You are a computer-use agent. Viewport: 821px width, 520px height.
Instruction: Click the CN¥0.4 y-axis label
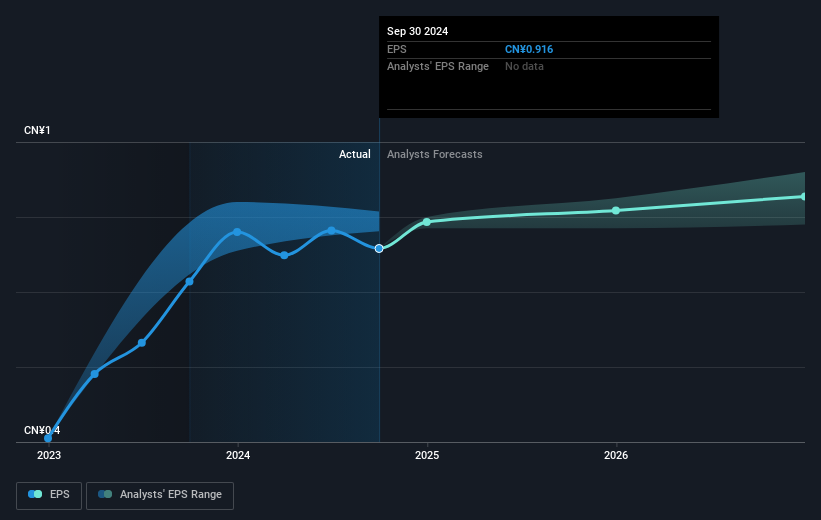point(42,430)
